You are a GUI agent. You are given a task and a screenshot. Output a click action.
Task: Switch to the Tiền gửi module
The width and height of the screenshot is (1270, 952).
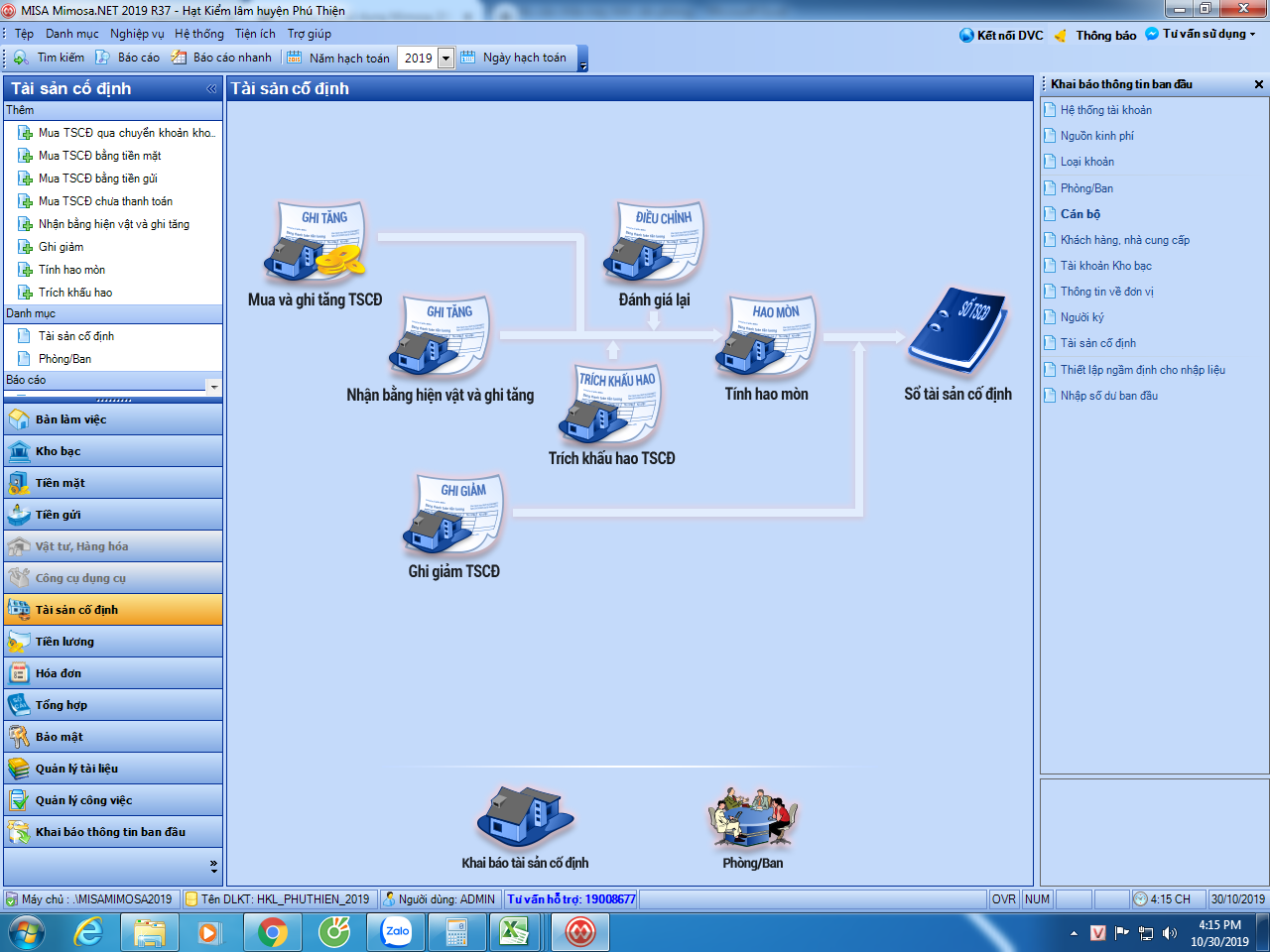click(113, 515)
